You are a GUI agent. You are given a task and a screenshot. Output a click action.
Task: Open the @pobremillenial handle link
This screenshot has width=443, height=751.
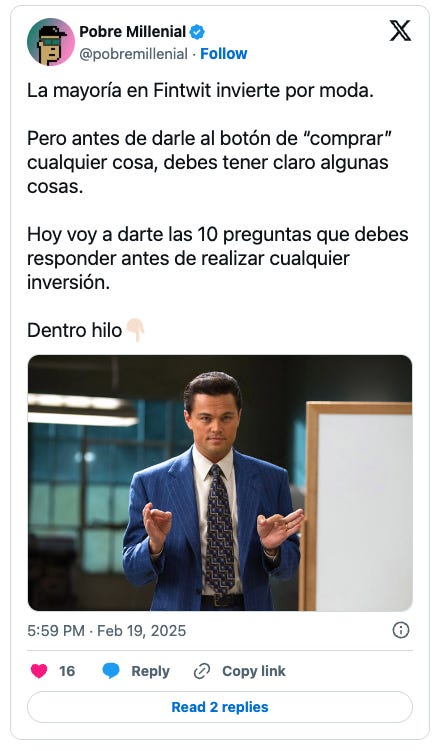[133, 54]
